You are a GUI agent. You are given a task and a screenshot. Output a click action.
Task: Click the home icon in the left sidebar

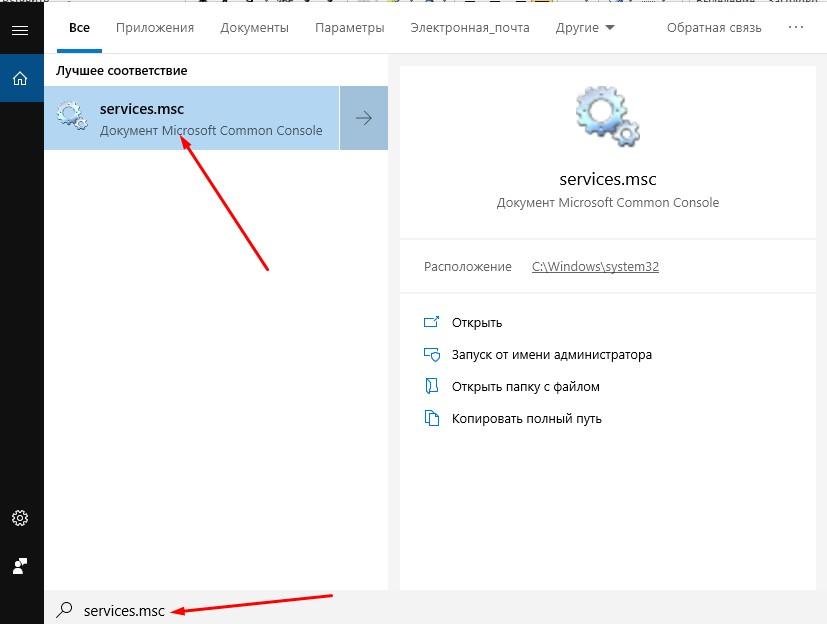click(20, 78)
